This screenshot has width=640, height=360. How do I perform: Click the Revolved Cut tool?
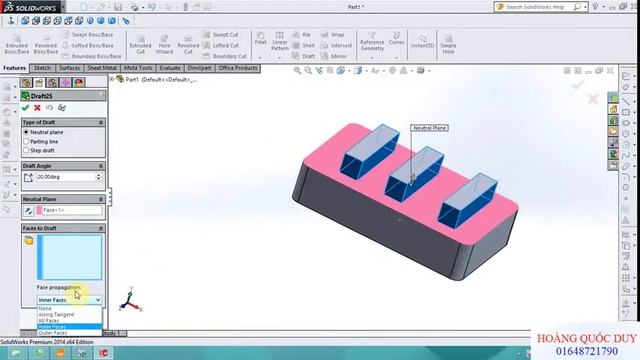point(188,44)
